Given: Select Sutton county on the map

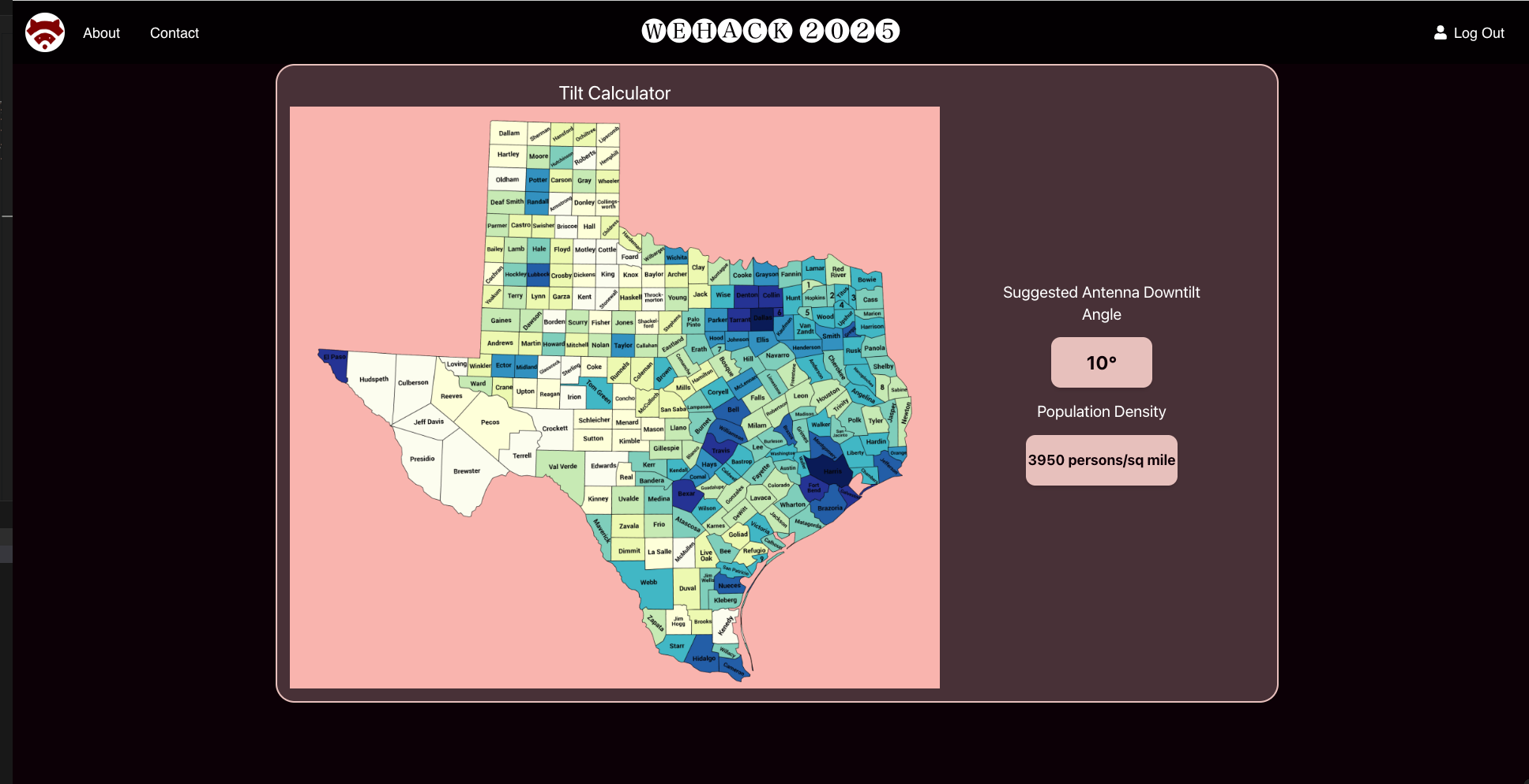Looking at the screenshot, I should point(593,438).
